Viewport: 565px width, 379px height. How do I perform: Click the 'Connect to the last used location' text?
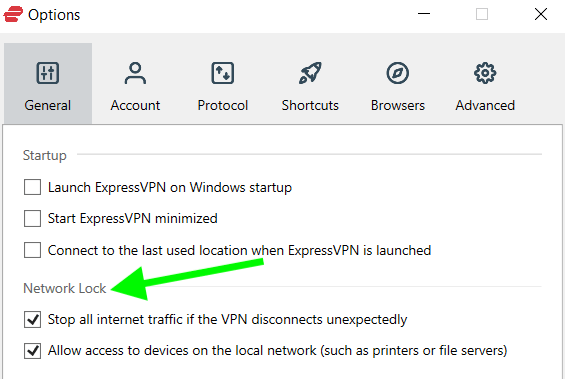[x=239, y=250]
